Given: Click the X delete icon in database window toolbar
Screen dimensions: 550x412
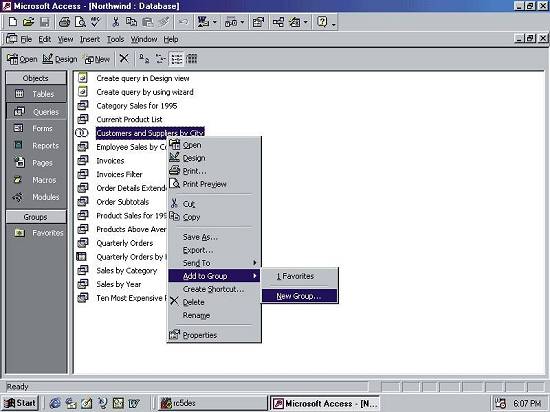Looking at the screenshot, I should [124, 58].
